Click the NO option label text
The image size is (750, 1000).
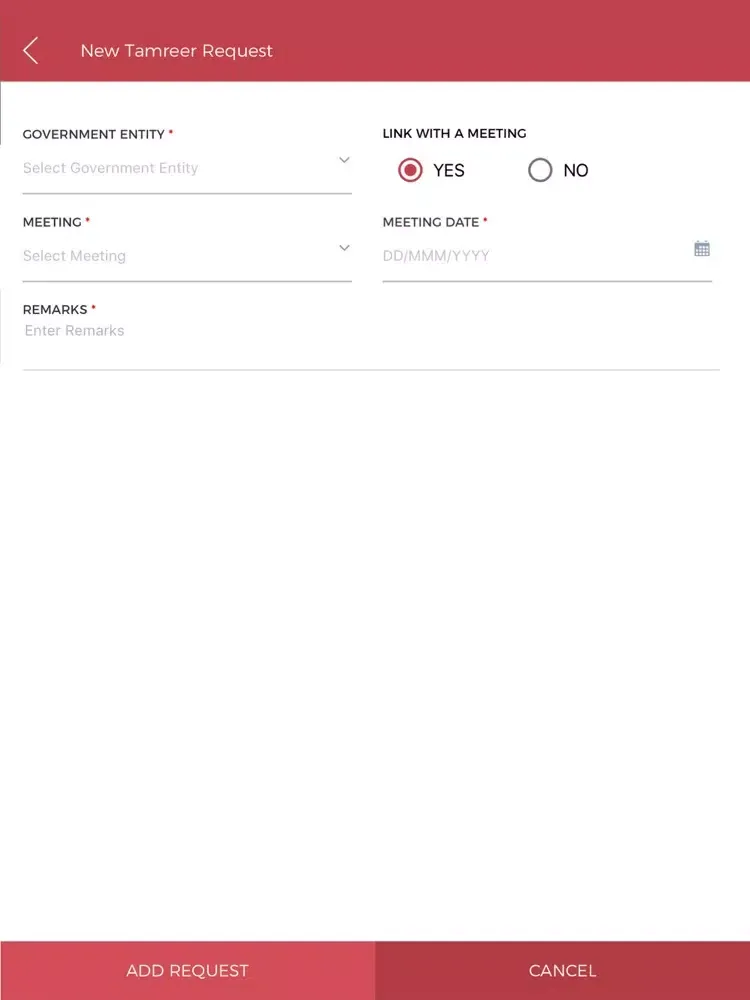576,171
